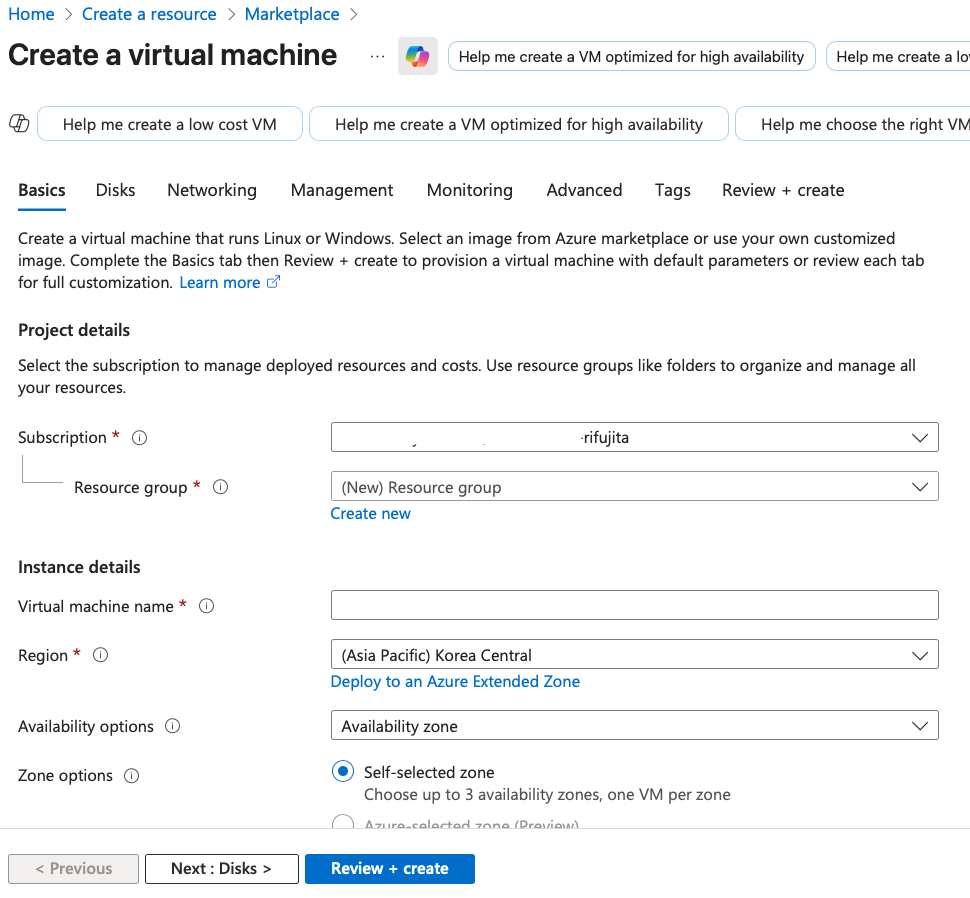The height and width of the screenshot is (898, 970).
Task: Show info tooltip for Region
Action: coord(100,655)
